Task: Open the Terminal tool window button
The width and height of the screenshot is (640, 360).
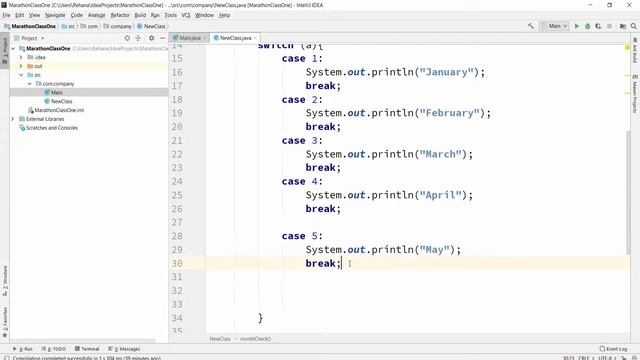Action: (87, 349)
